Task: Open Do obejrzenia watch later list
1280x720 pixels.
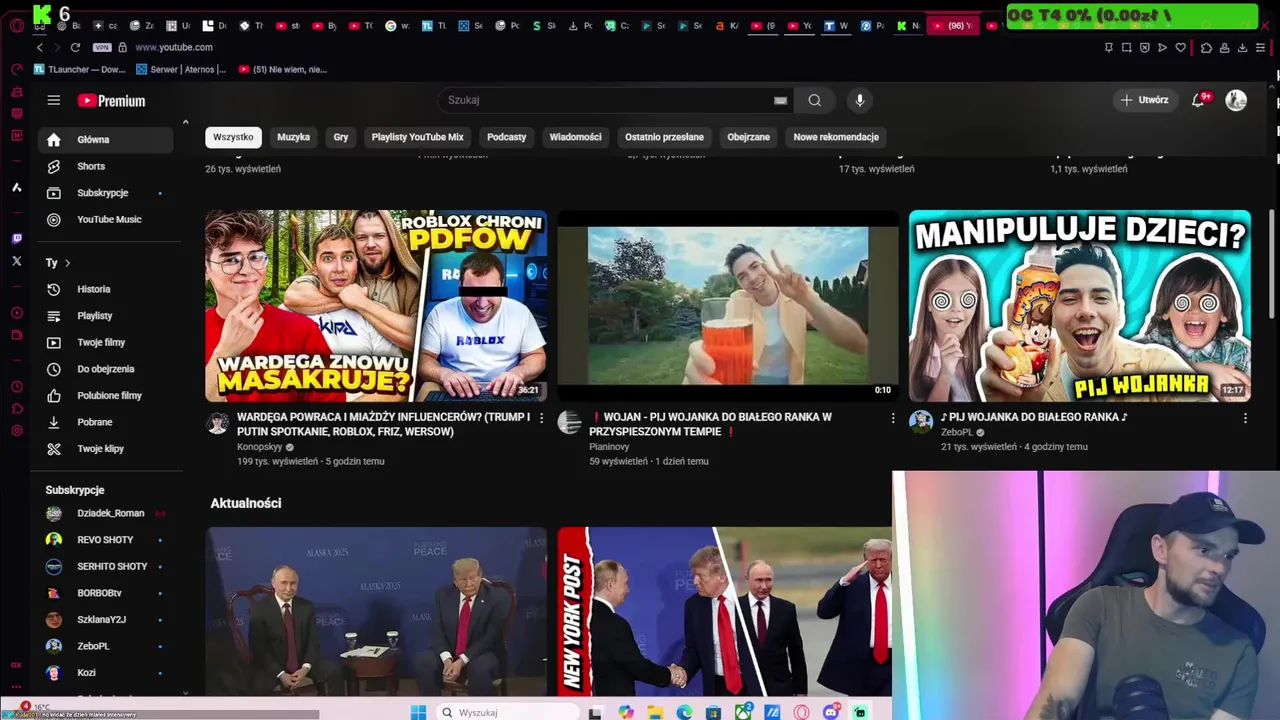Action: [105, 369]
